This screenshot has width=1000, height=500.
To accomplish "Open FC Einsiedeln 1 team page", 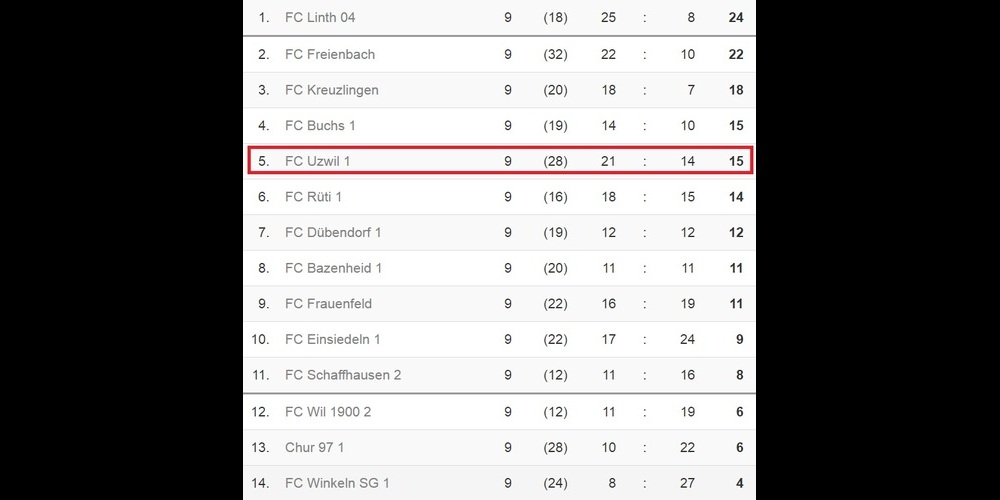I will click(333, 340).
